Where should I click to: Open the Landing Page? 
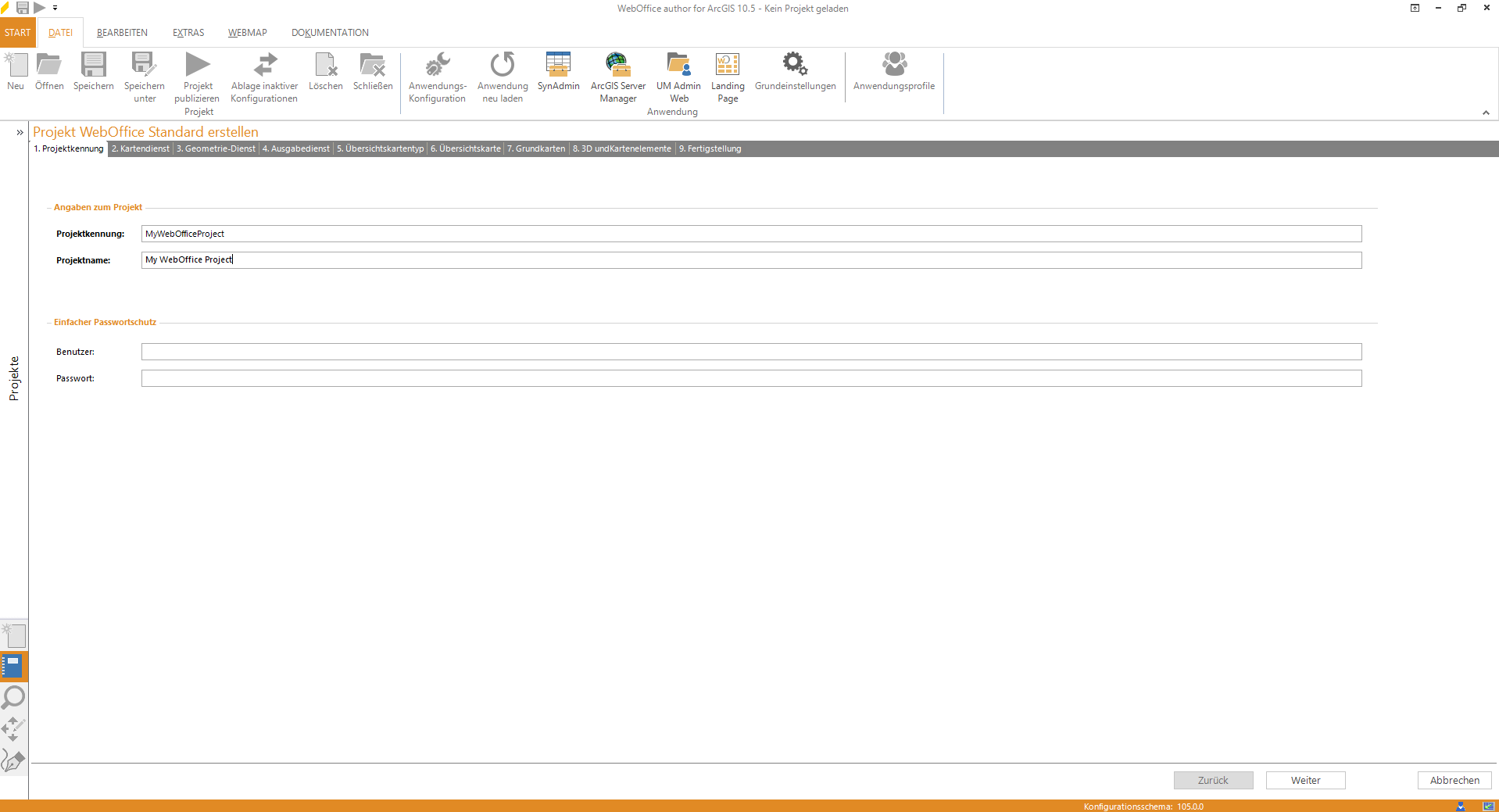[x=728, y=78]
